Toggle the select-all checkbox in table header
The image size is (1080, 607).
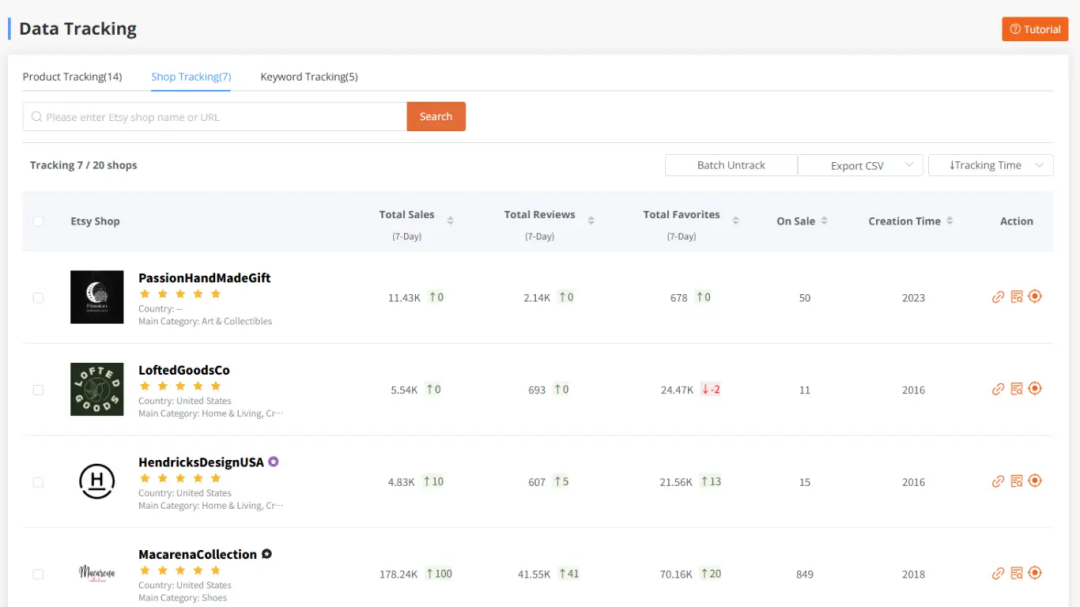38,221
